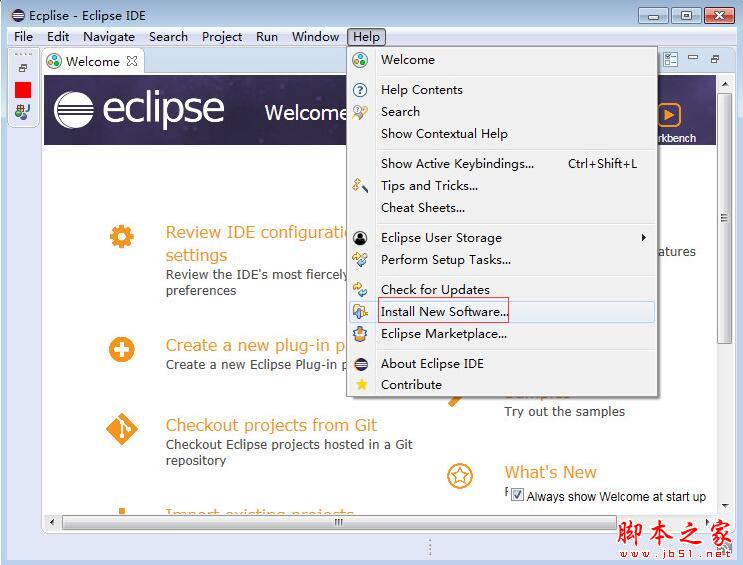Click the Git diamond icon beside Checkout projects
Viewport: 743px width, 565px height.
[122, 429]
